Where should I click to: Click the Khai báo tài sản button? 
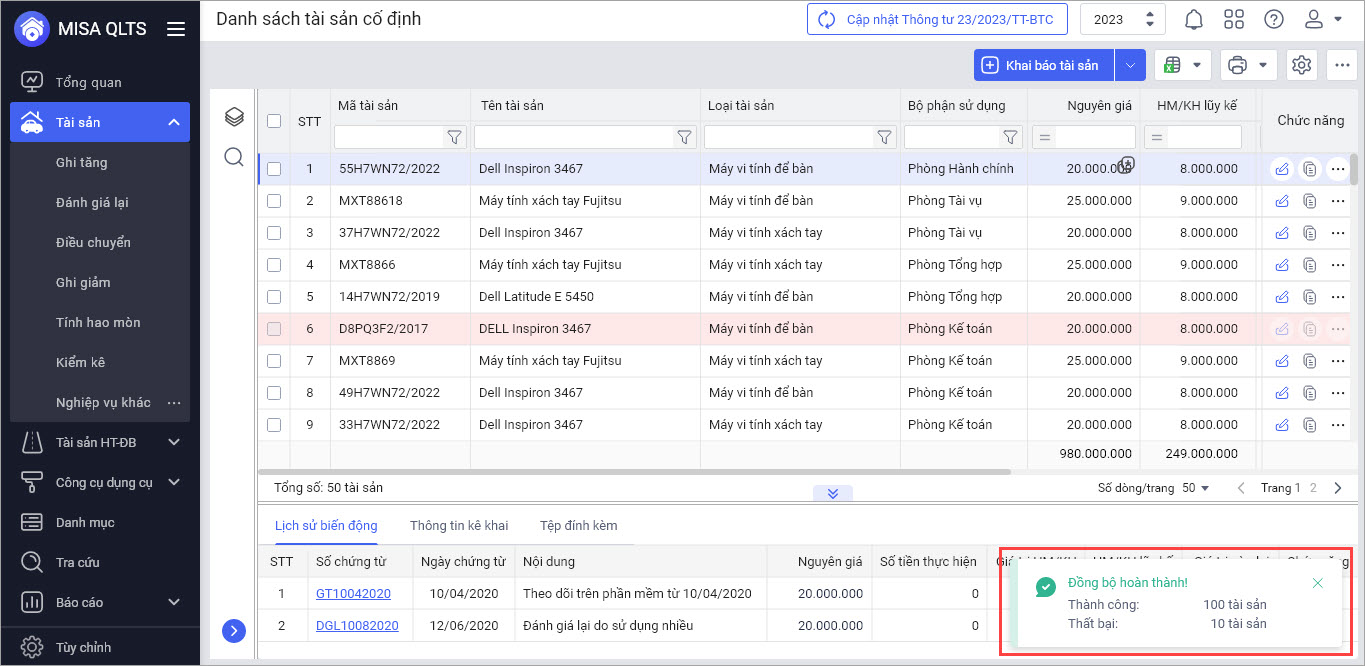point(1043,65)
